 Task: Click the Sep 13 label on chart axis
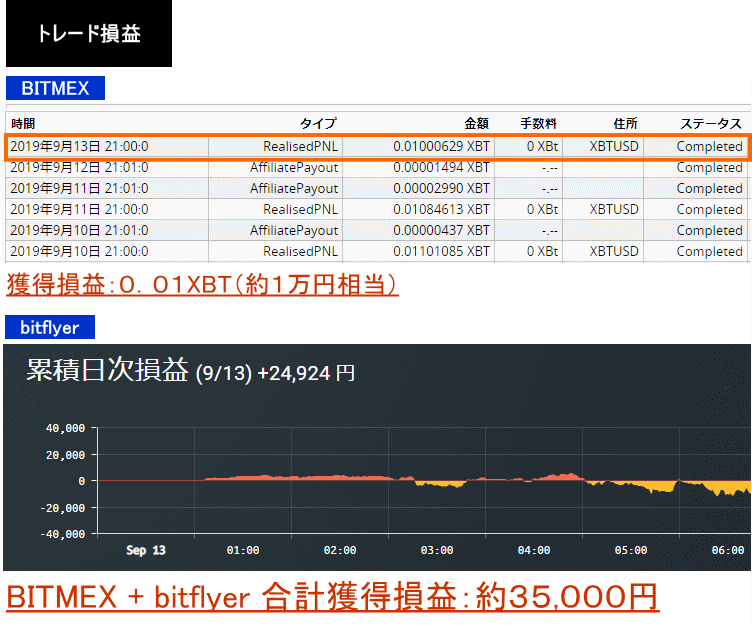[146, 550]
